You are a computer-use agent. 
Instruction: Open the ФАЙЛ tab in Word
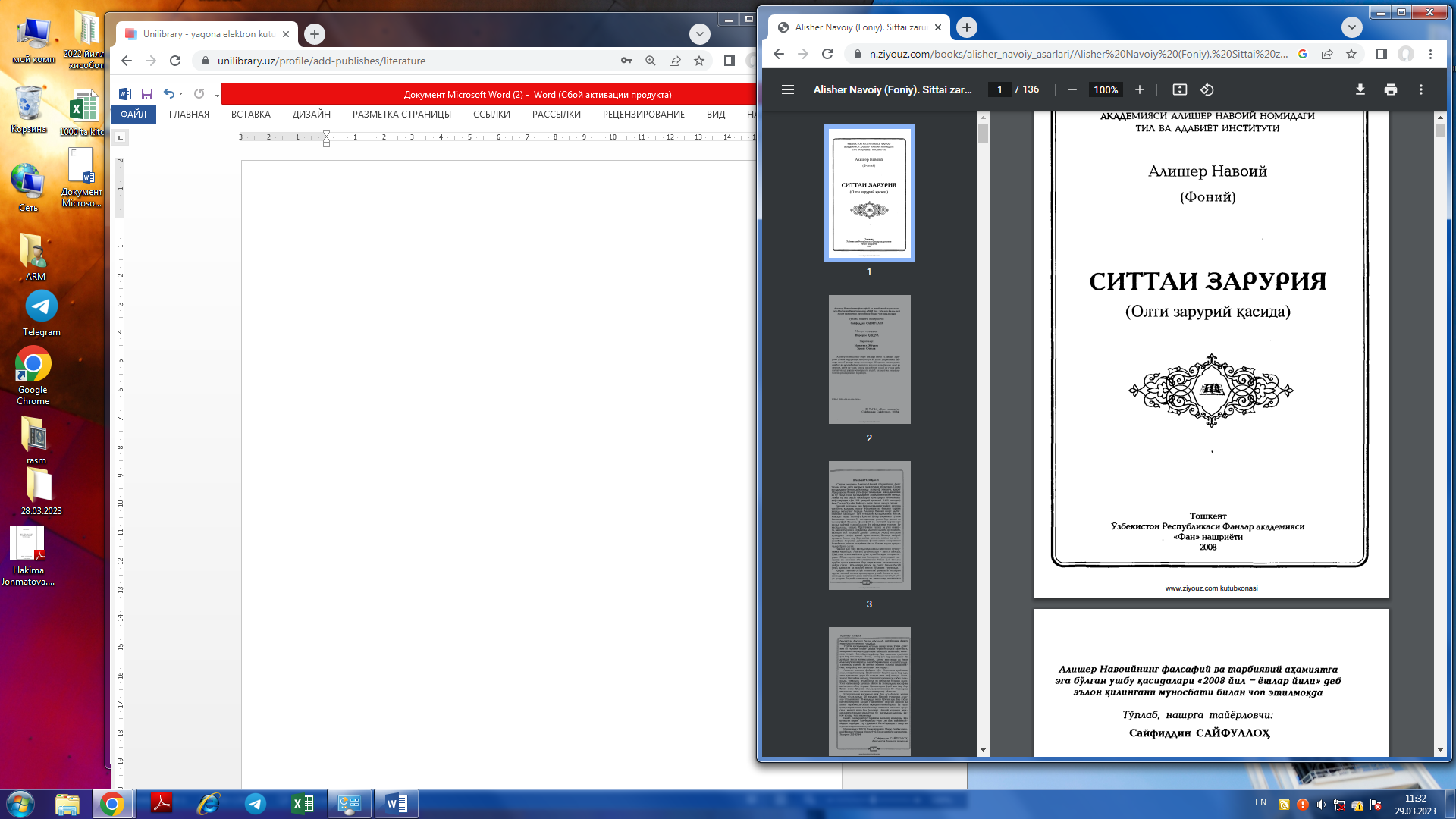[133, 115]
